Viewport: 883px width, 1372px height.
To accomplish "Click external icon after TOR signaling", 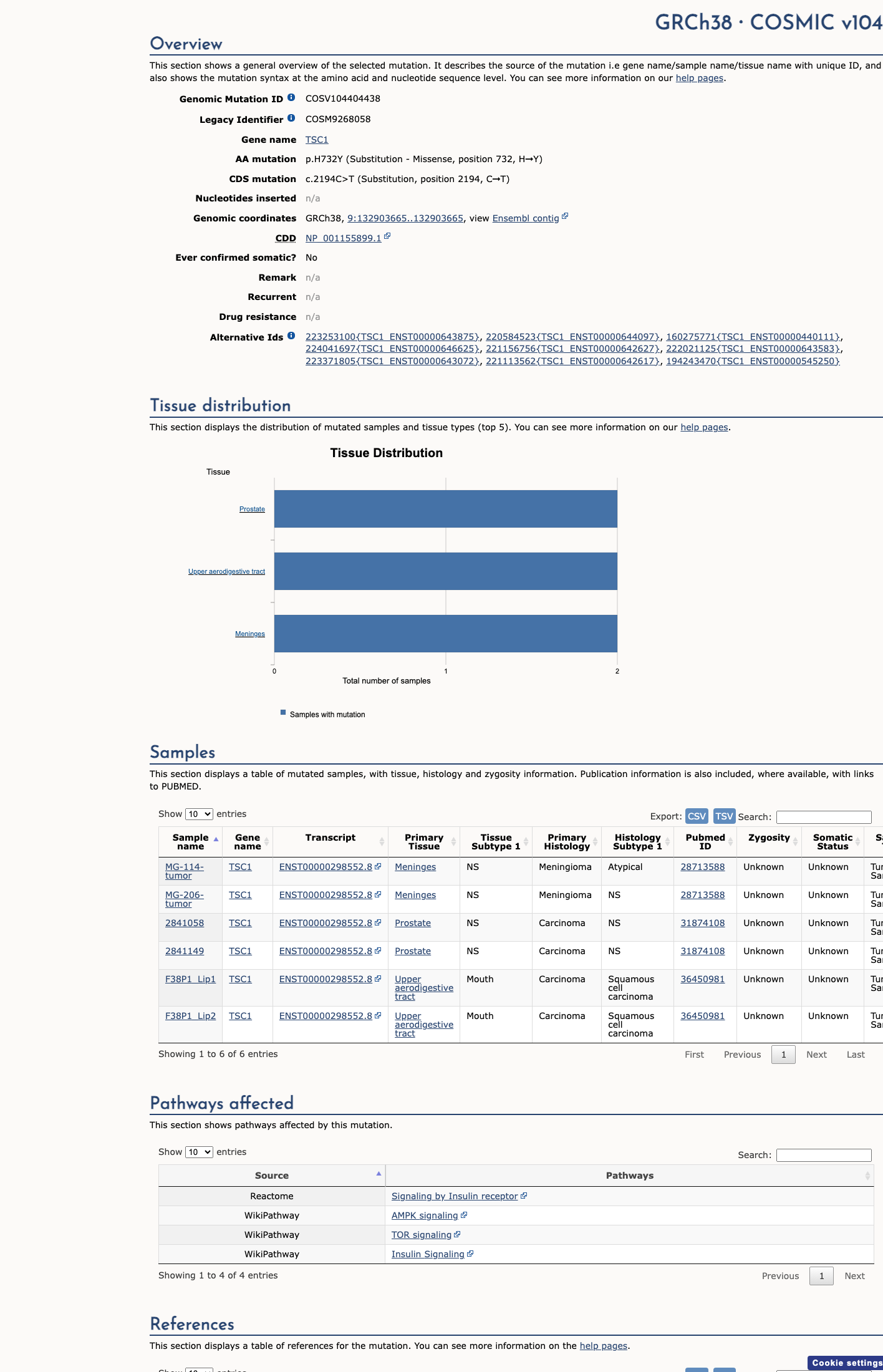I will pyautogui.click(x=457, y=1234).
